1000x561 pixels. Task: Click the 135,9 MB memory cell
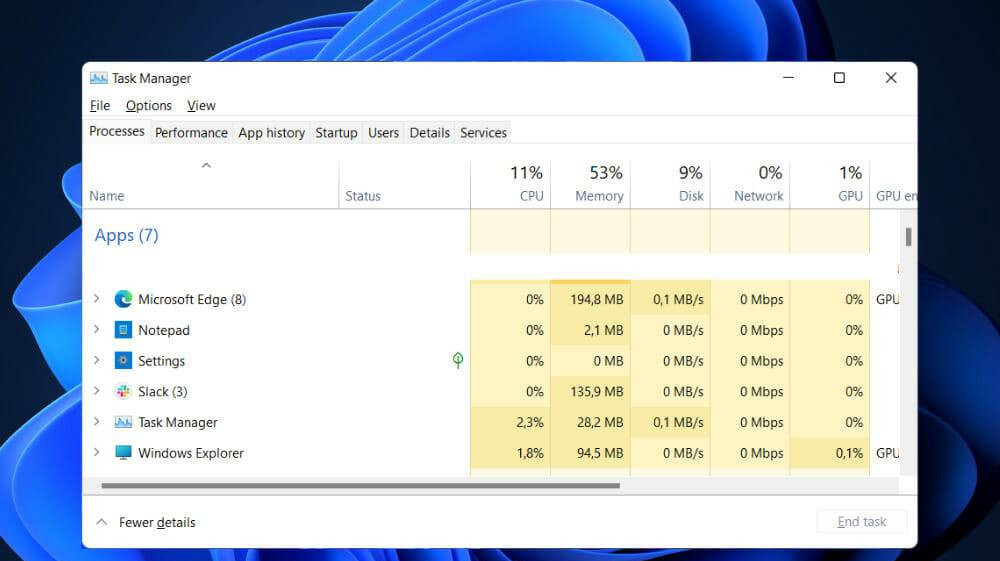[591, 391]
